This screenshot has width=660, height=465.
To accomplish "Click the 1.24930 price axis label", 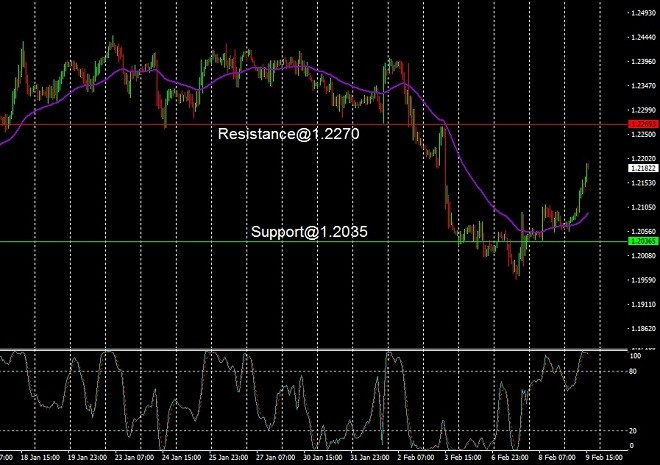I will point(644,13).
